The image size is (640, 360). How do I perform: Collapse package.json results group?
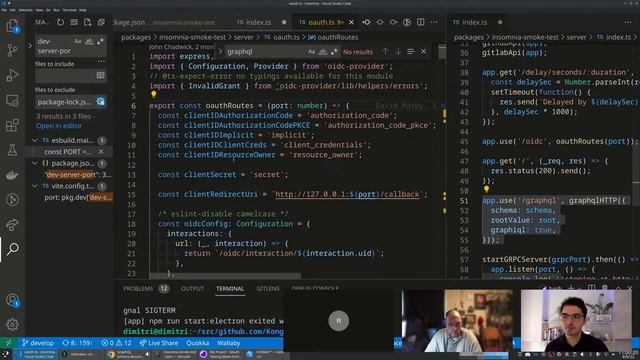coord(35,163)
